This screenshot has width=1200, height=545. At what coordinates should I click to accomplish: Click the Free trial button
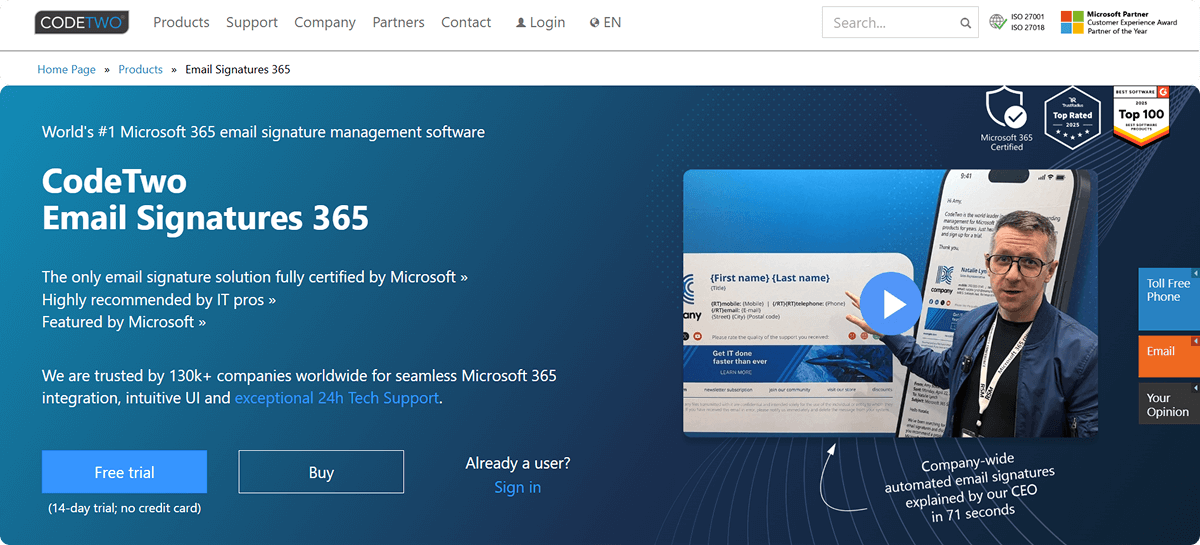124,472
